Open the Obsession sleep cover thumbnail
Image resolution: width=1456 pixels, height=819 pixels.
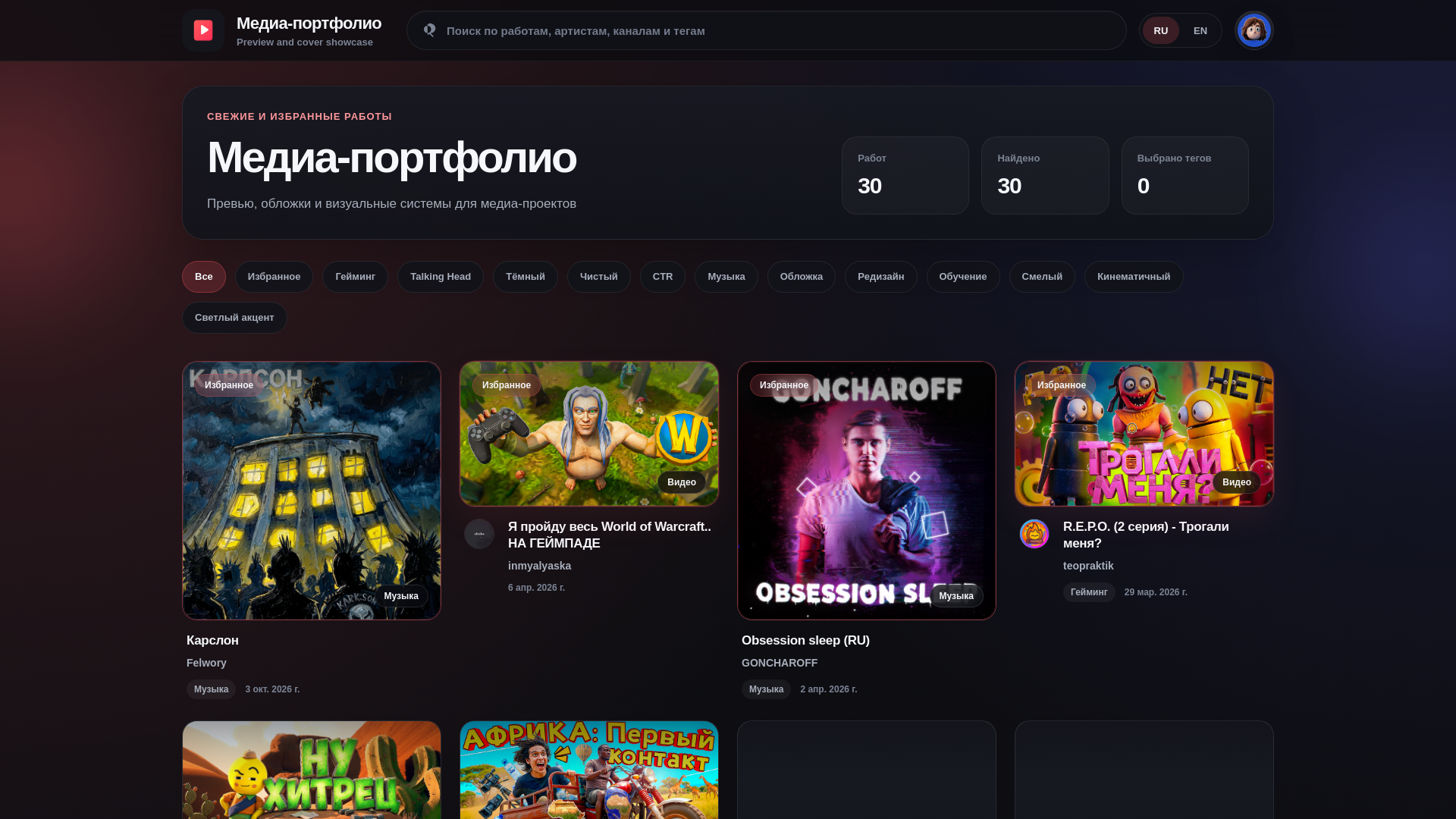[x=867, y=491]
